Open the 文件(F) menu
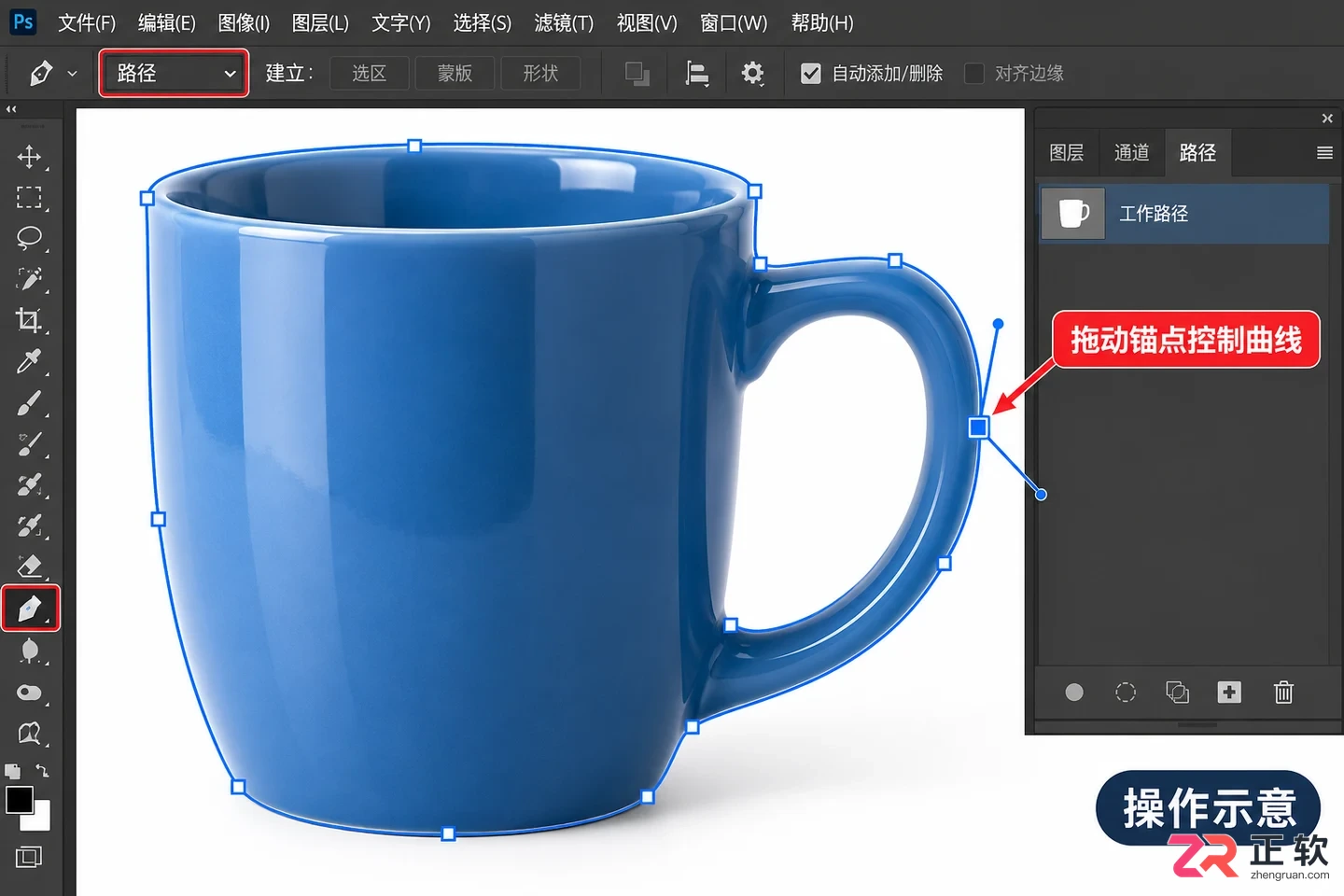Screen dimensions: 1344x896 pos(87,22)
